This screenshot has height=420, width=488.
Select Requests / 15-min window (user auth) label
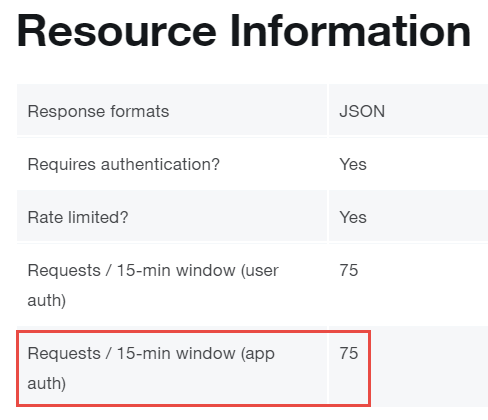click(x=153, y=285)
